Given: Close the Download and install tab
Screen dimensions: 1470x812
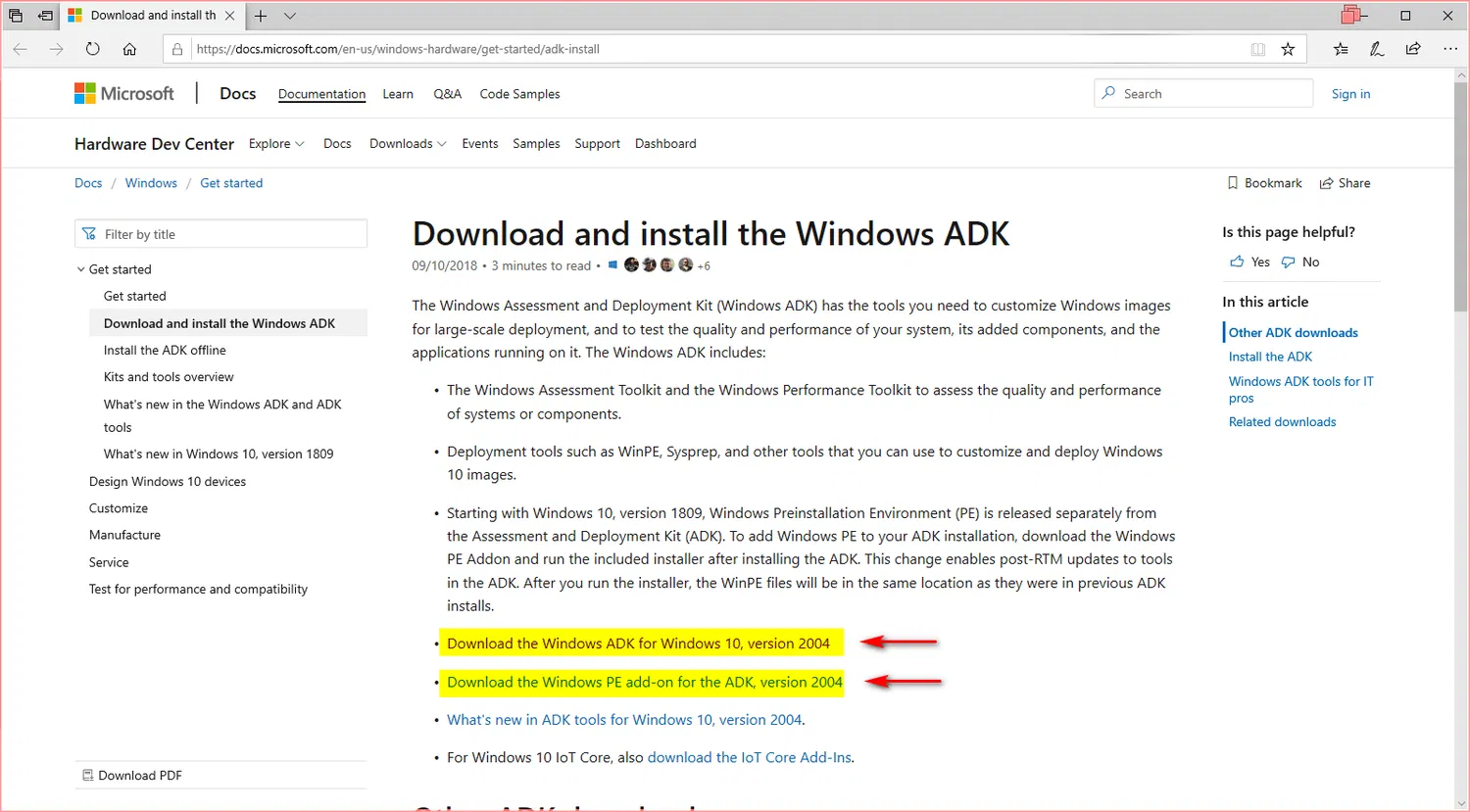Looking at the screenshot, I should tap(229, 16).
